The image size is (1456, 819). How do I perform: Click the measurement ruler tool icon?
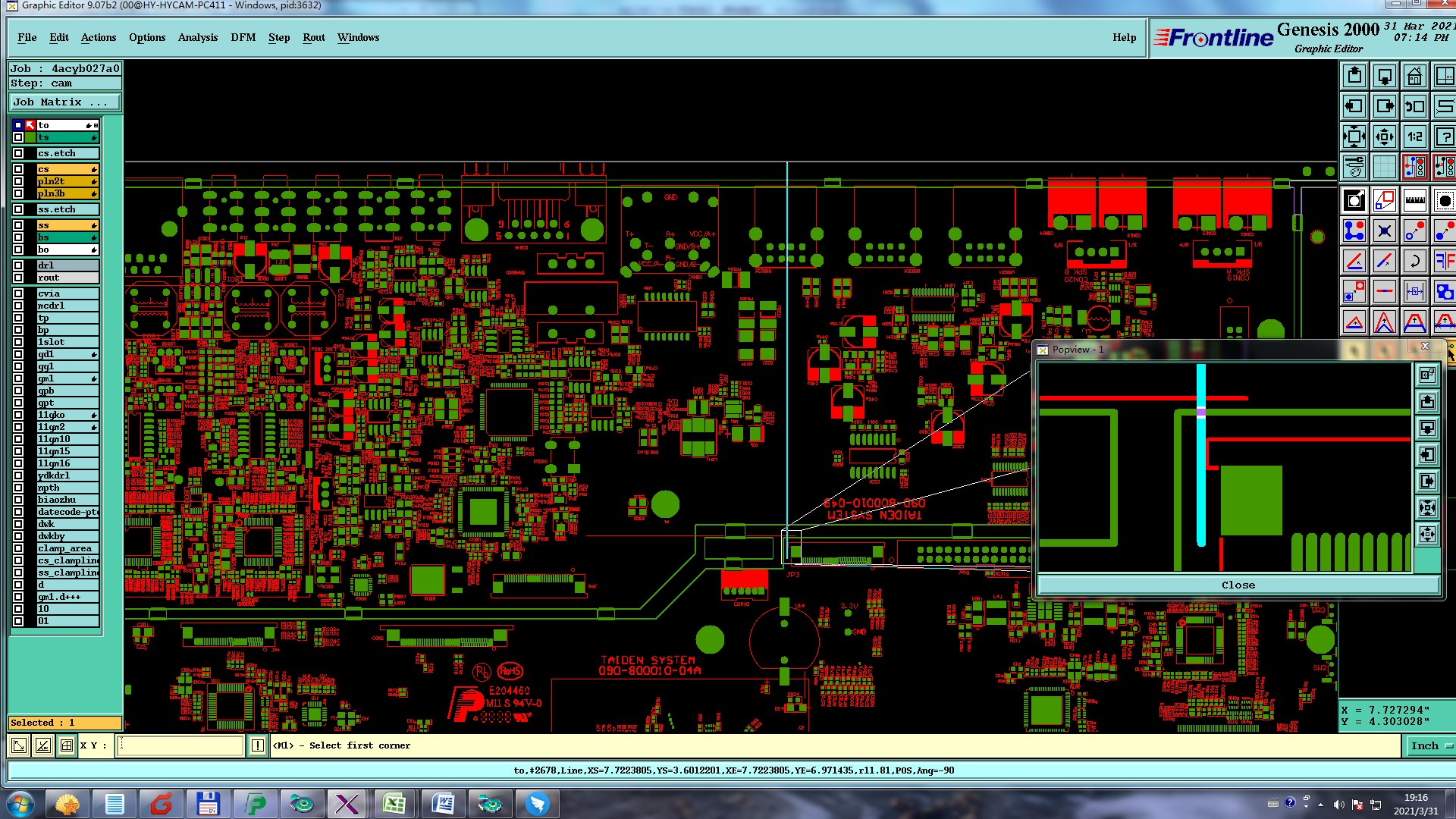[x=1414, y=200]
